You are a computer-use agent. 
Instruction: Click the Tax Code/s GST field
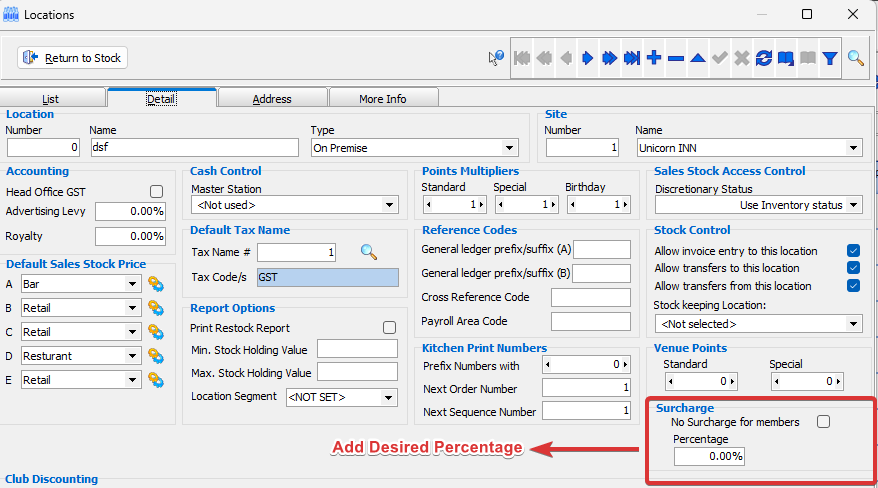tap(328, 278)
